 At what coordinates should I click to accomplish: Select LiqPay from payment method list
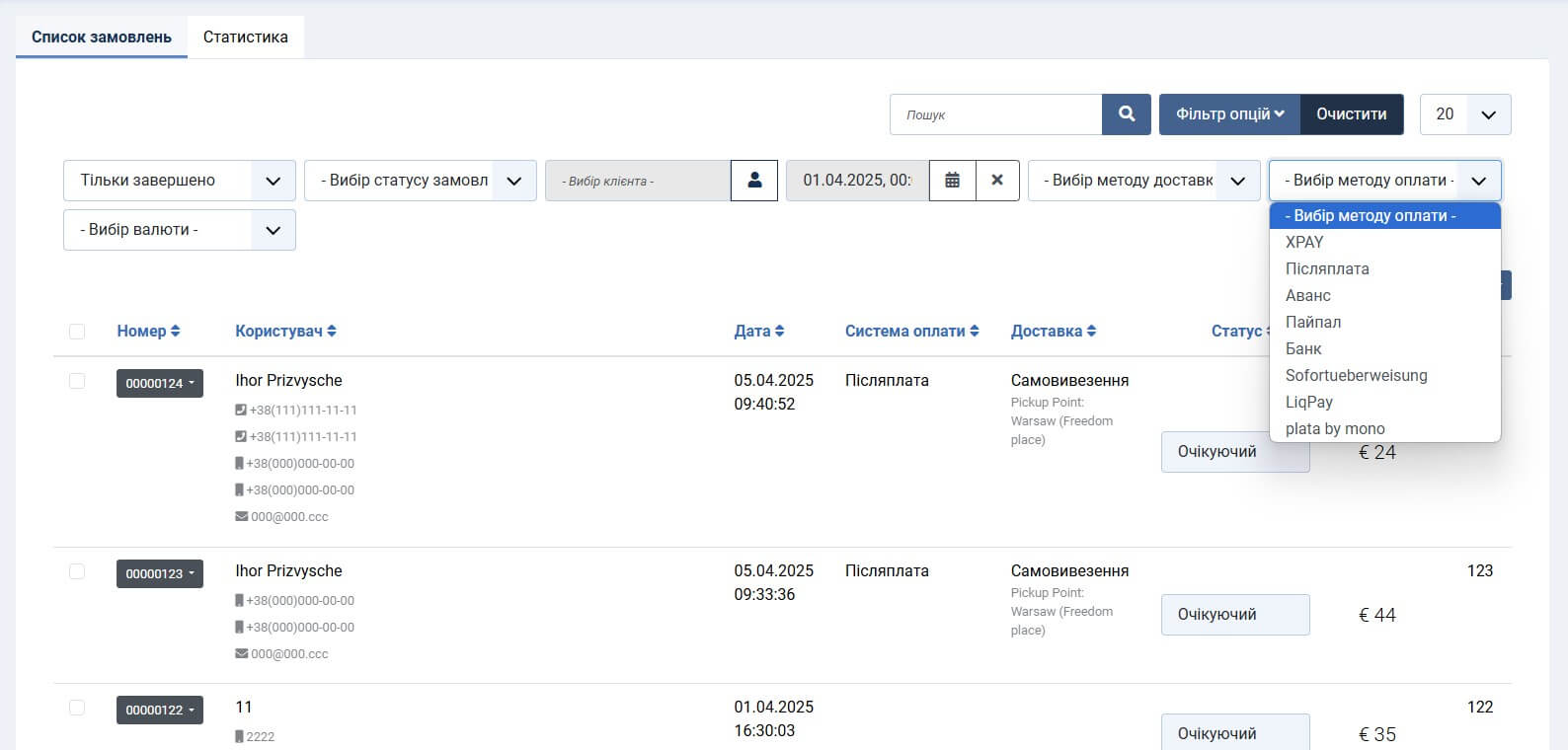click(1308, 402)
